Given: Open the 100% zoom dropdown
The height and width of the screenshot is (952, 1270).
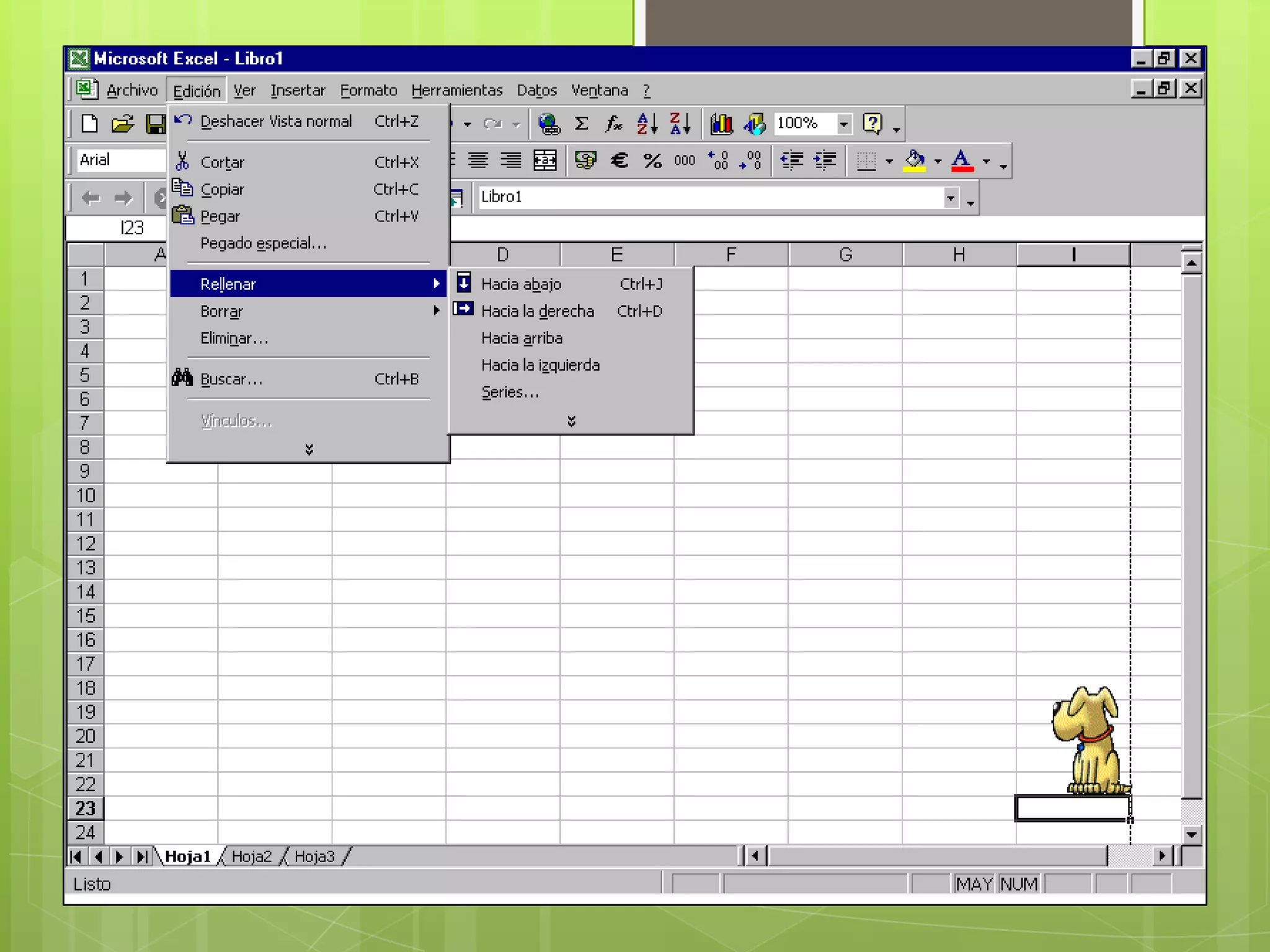Looking at the screenshot, I should point(843,123).
